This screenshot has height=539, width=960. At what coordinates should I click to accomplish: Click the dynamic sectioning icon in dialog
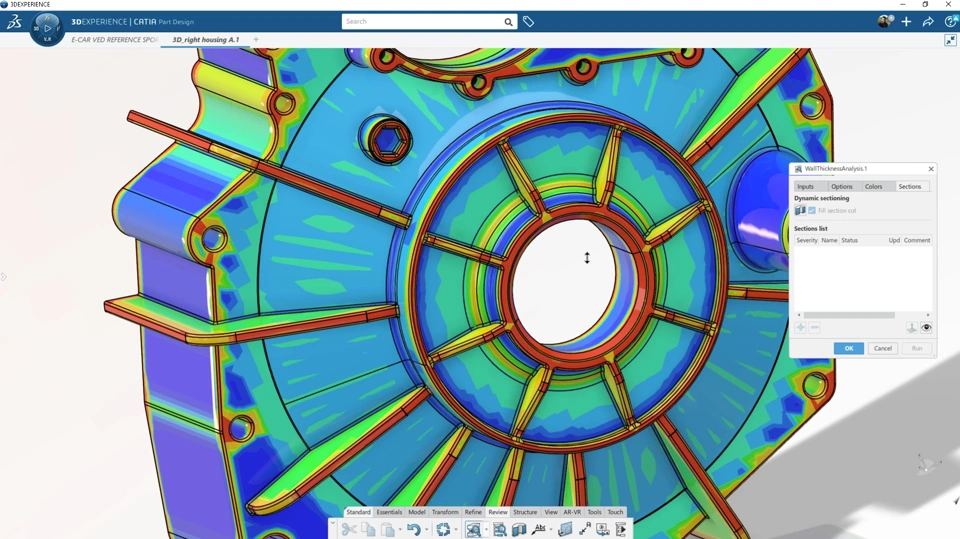pos(800,210)
